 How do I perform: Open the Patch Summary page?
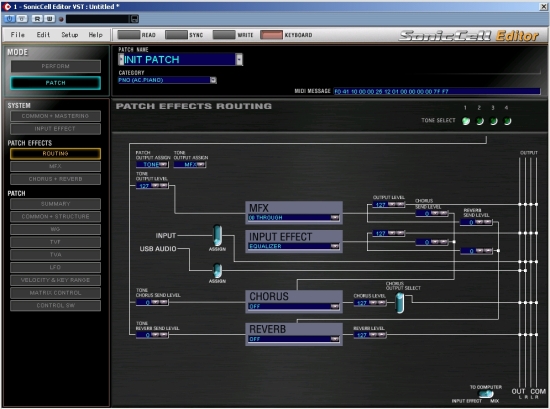tap(55, 204)
